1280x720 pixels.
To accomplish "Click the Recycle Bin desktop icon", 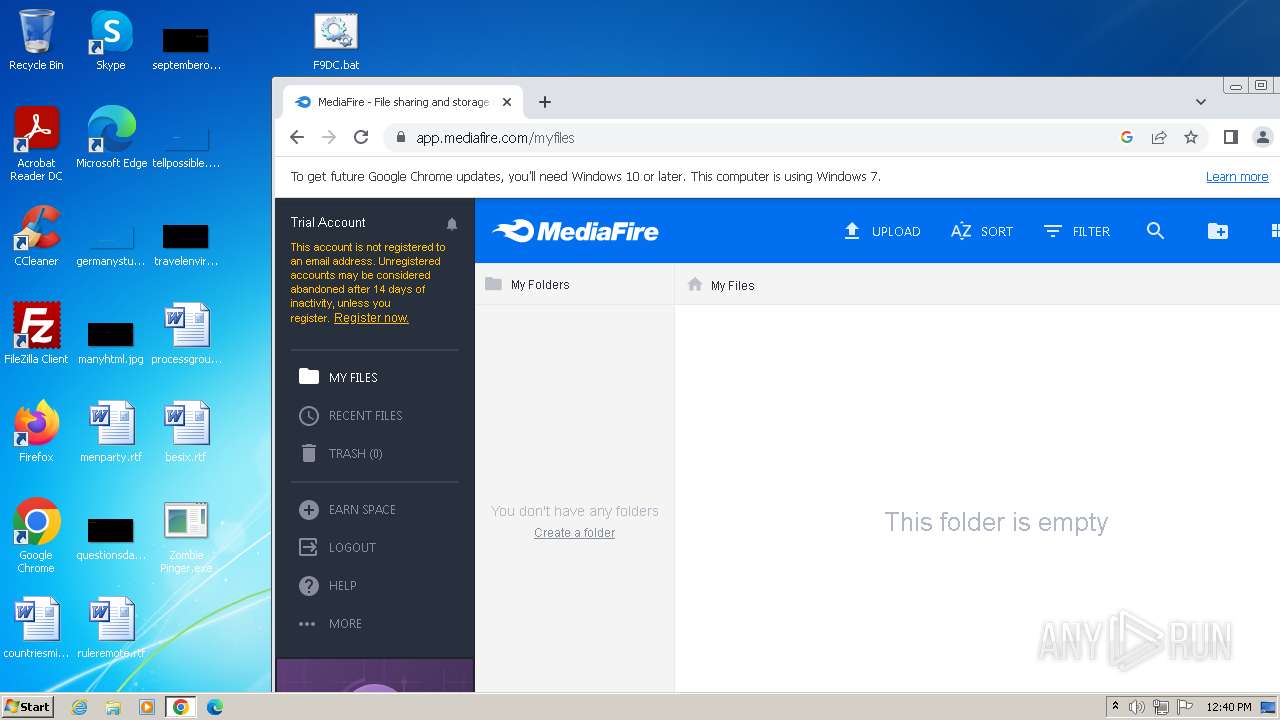I will pyautogui.click(x=36, y=40).
